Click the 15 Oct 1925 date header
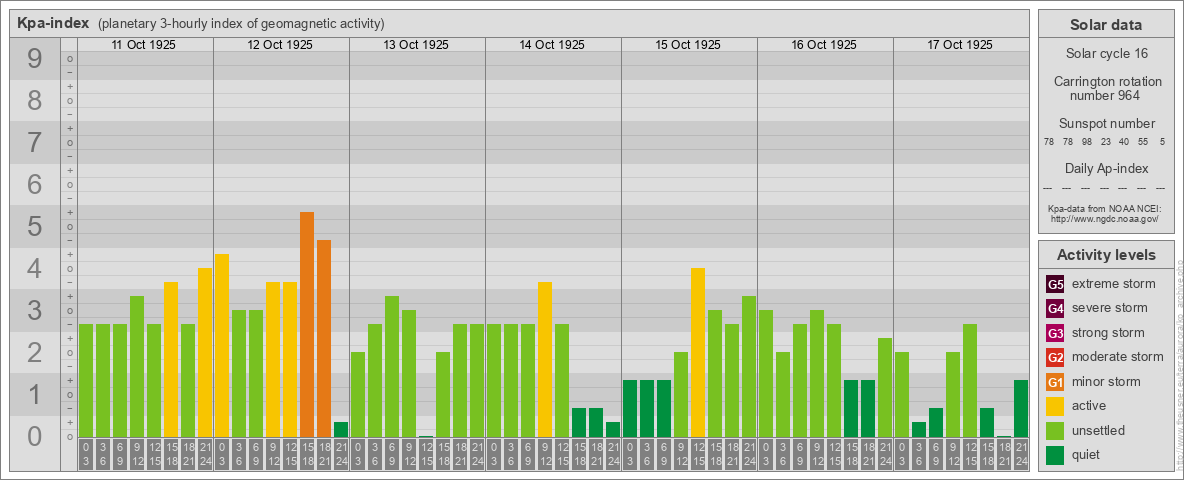The width and height of the screenshot is (1184, 480). pos(688,45)
